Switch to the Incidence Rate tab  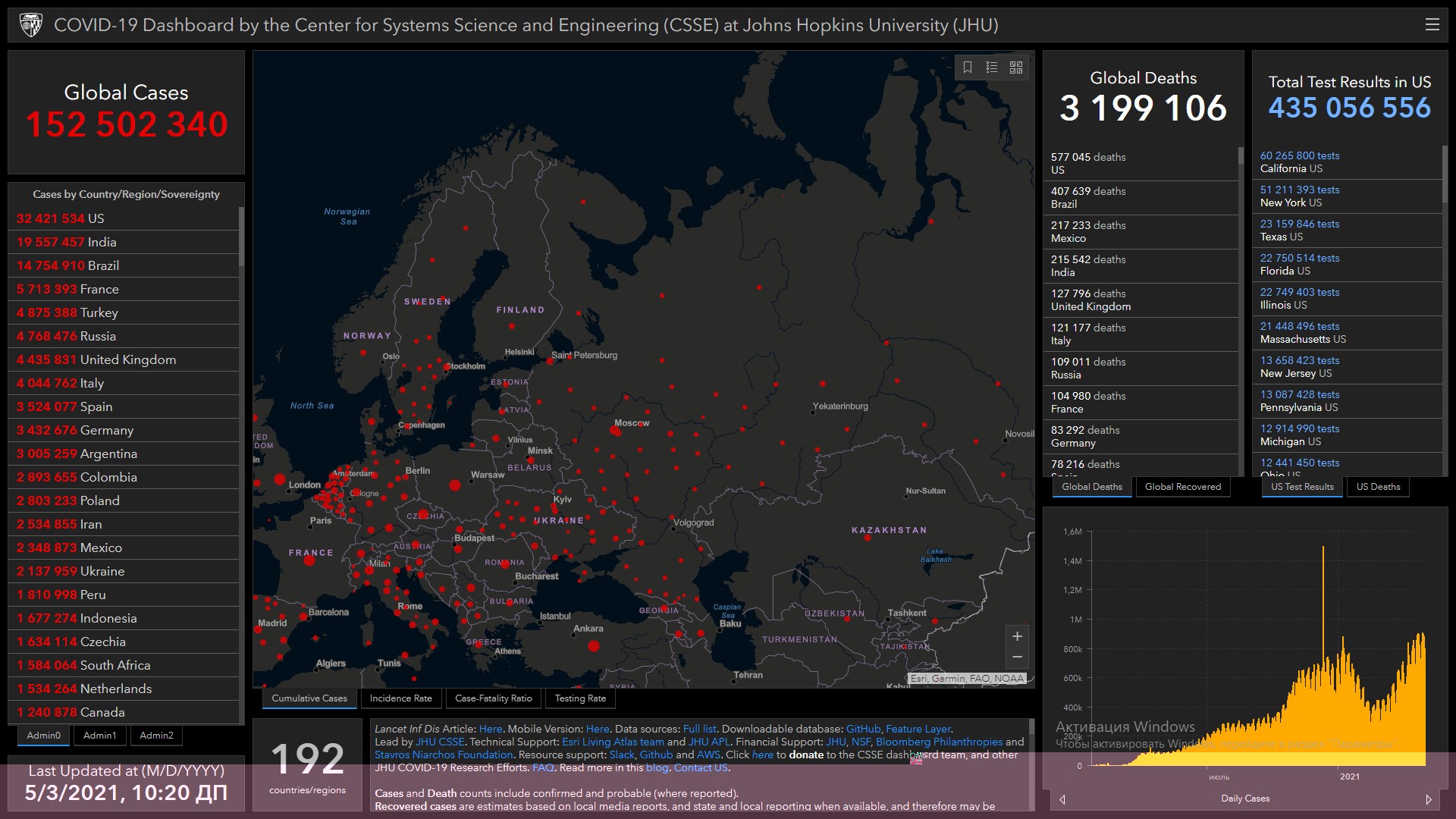coord(400,698)
